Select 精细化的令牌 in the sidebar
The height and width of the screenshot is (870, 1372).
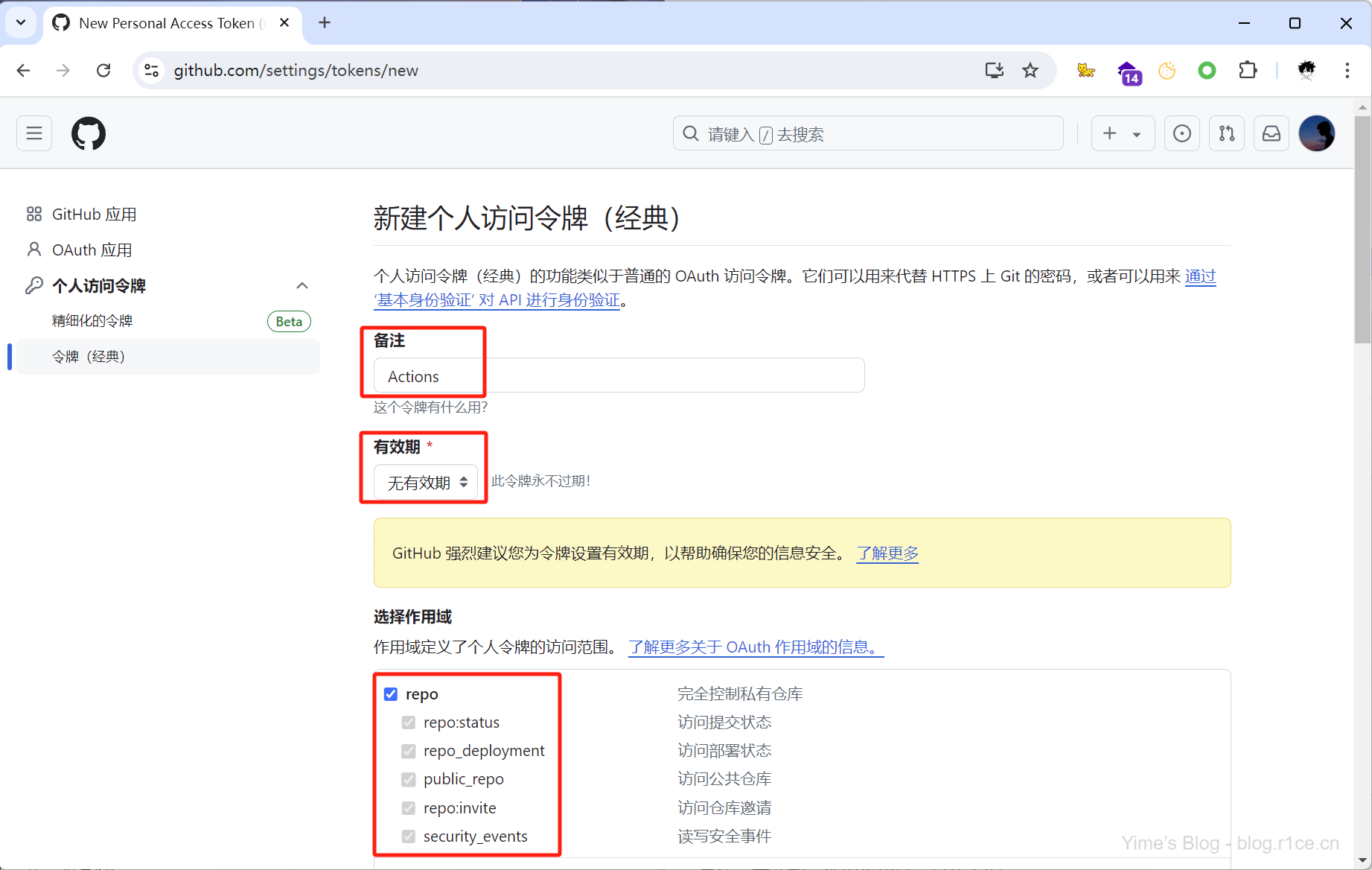(92, 321)
